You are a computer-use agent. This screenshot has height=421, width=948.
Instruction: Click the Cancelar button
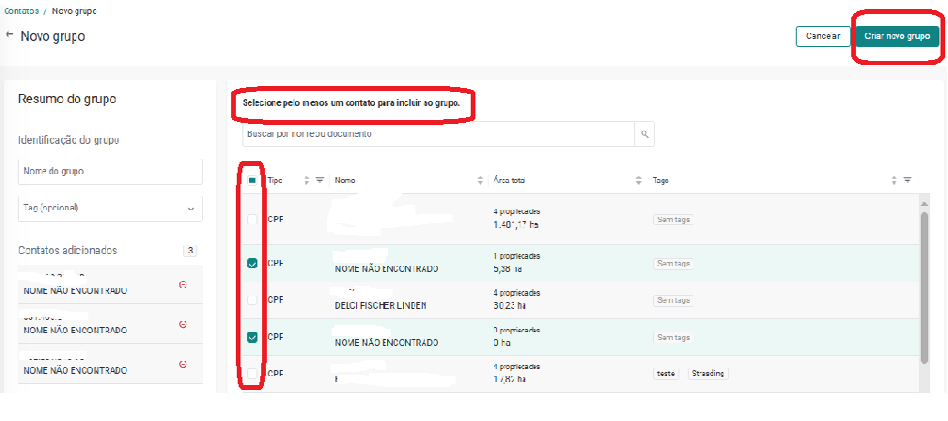pyautogui.click(x=823, y=36)
